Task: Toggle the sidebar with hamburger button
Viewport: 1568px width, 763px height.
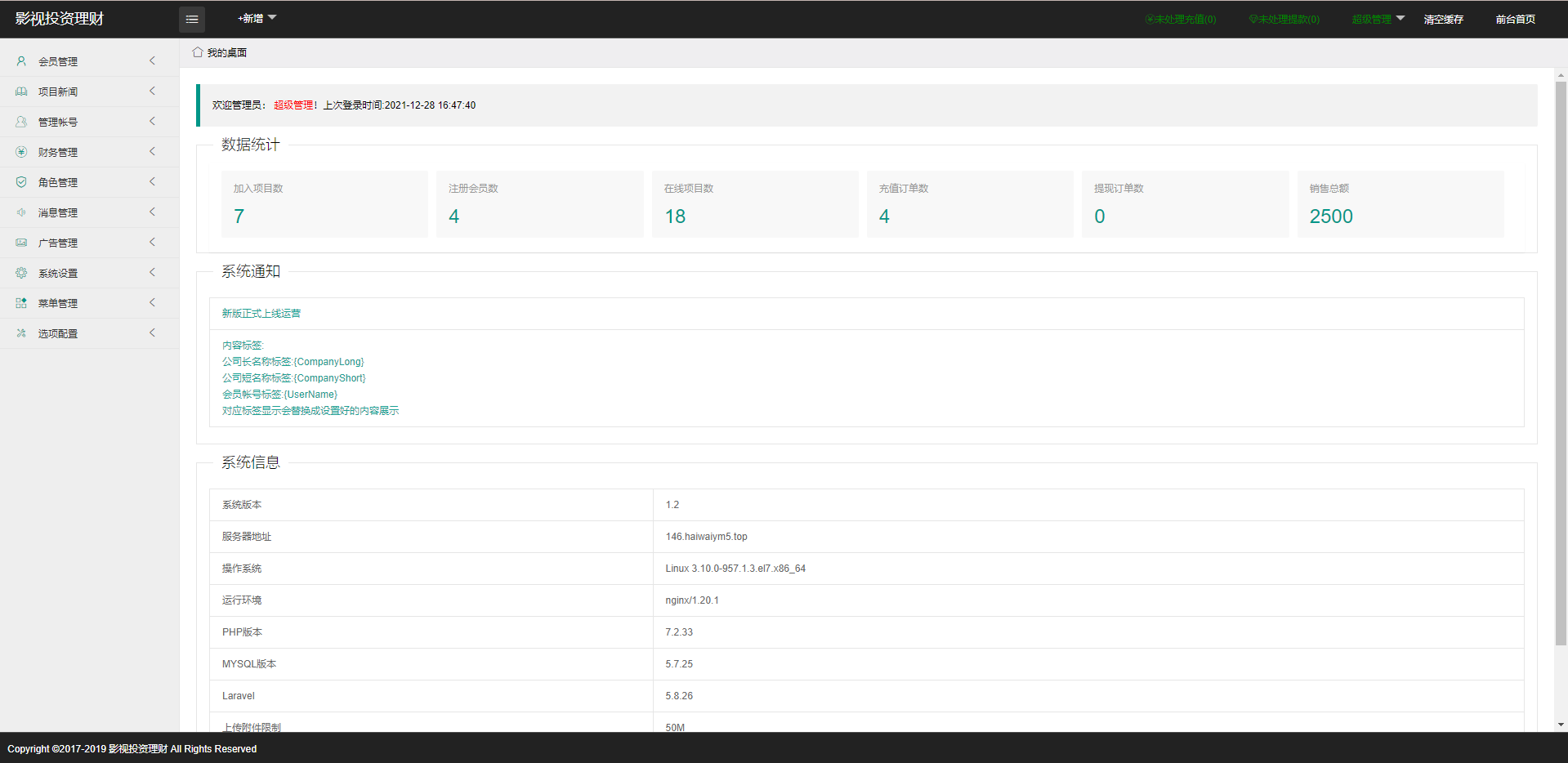Action: (192, 20)
